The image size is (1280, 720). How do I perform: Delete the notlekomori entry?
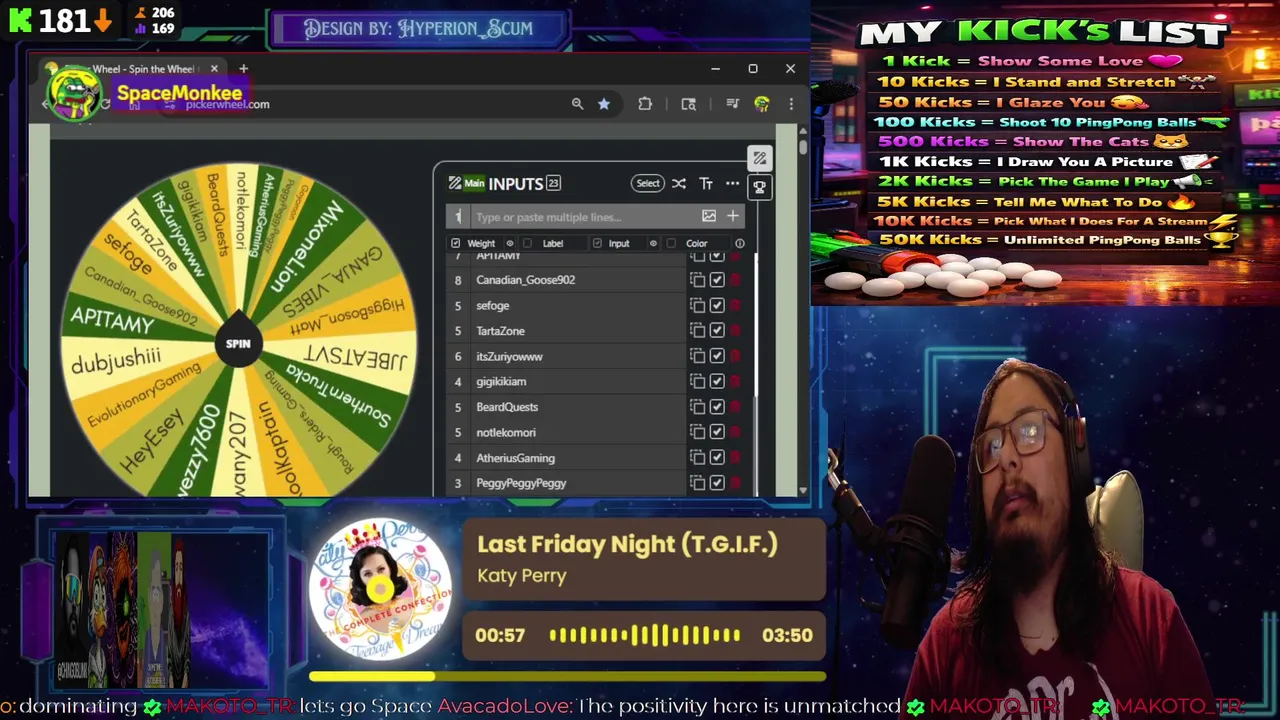[737, 433]
